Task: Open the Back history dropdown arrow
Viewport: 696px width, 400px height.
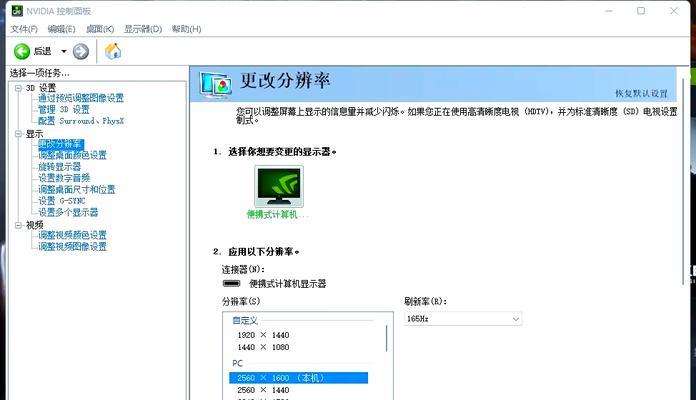Action: (64, 51)
